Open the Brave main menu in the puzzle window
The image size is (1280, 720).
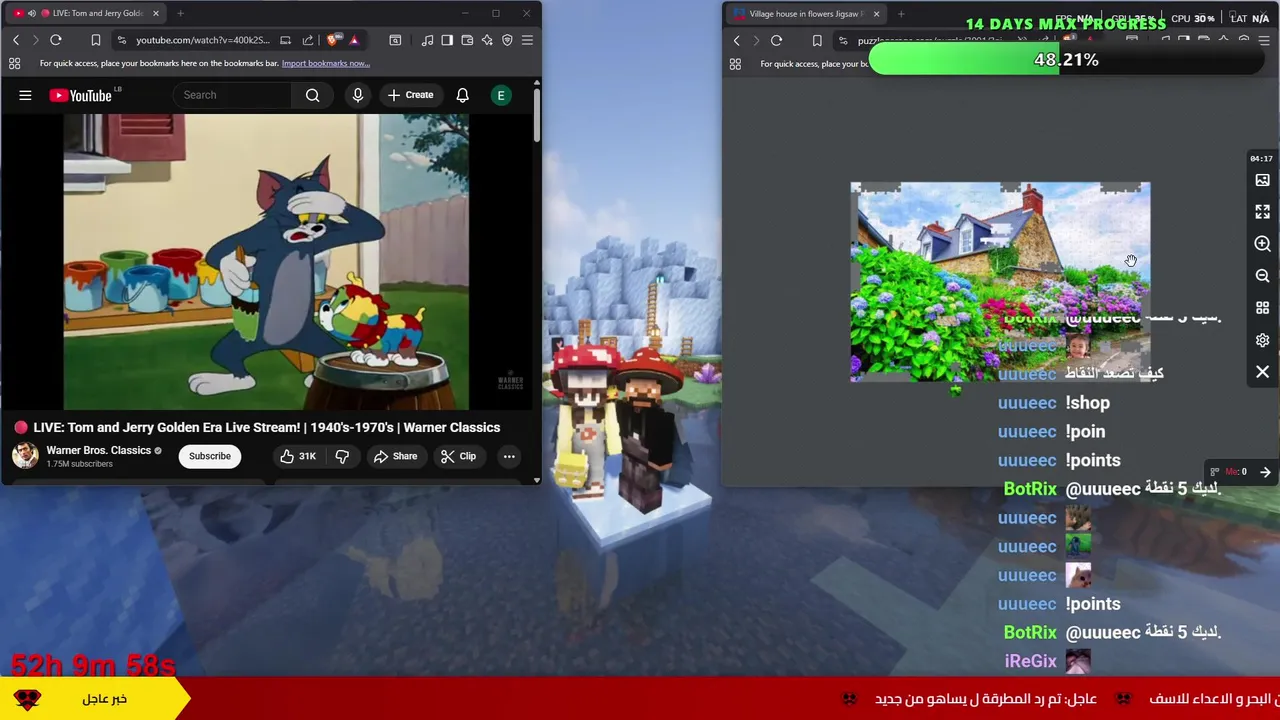(x=1265, y=41)
